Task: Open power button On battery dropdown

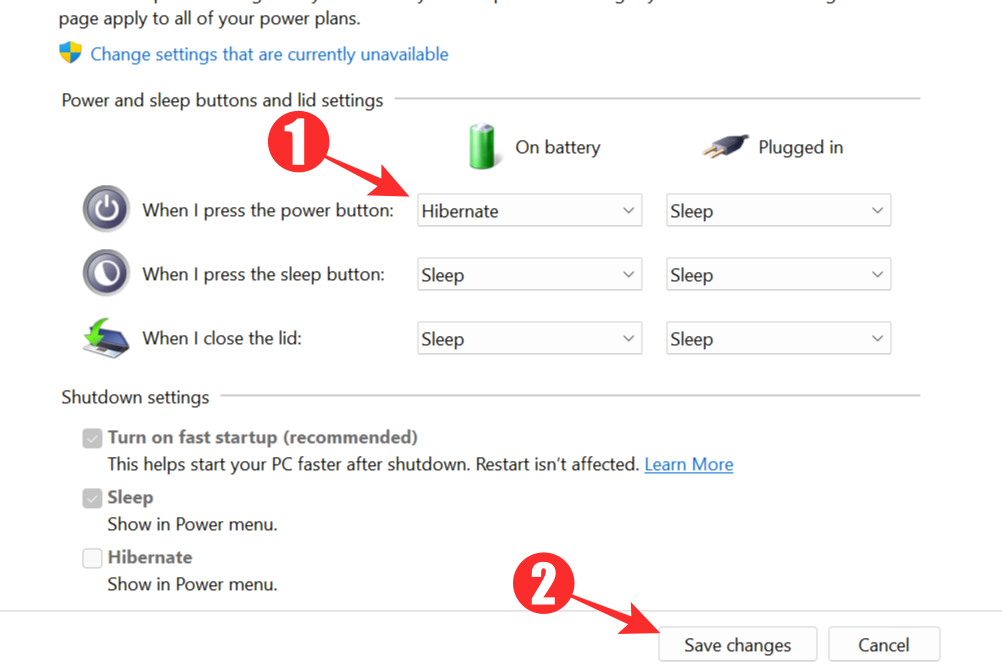Action: click(529, 211)
